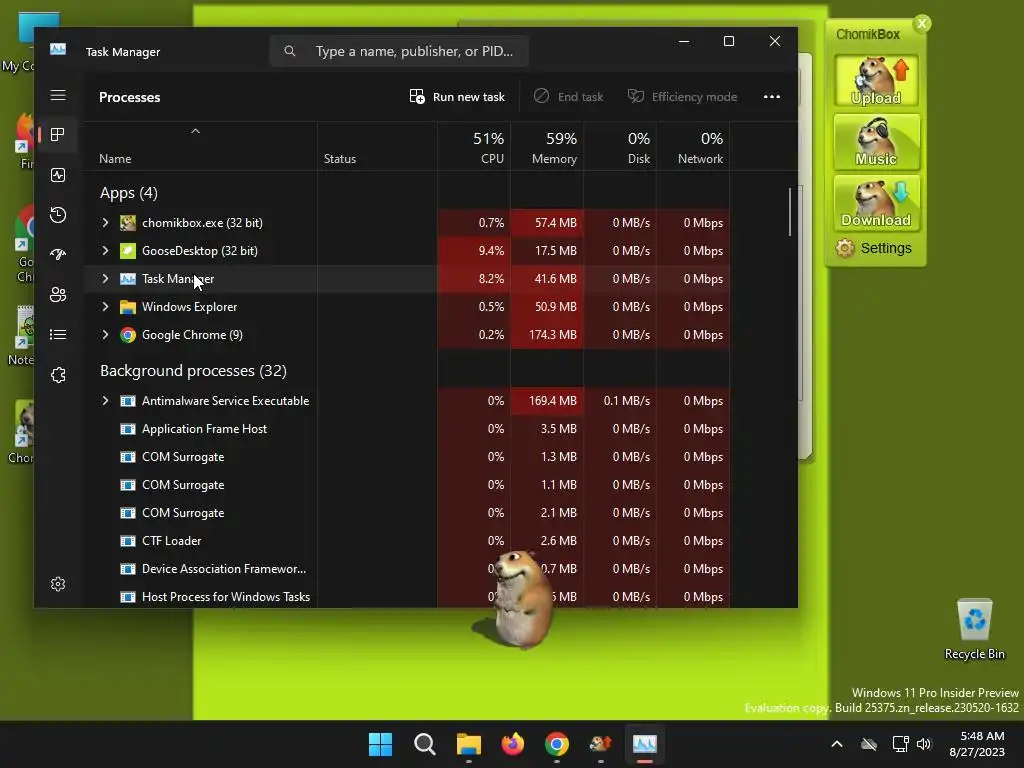Open the Windows Start menu

pos(380,744)
